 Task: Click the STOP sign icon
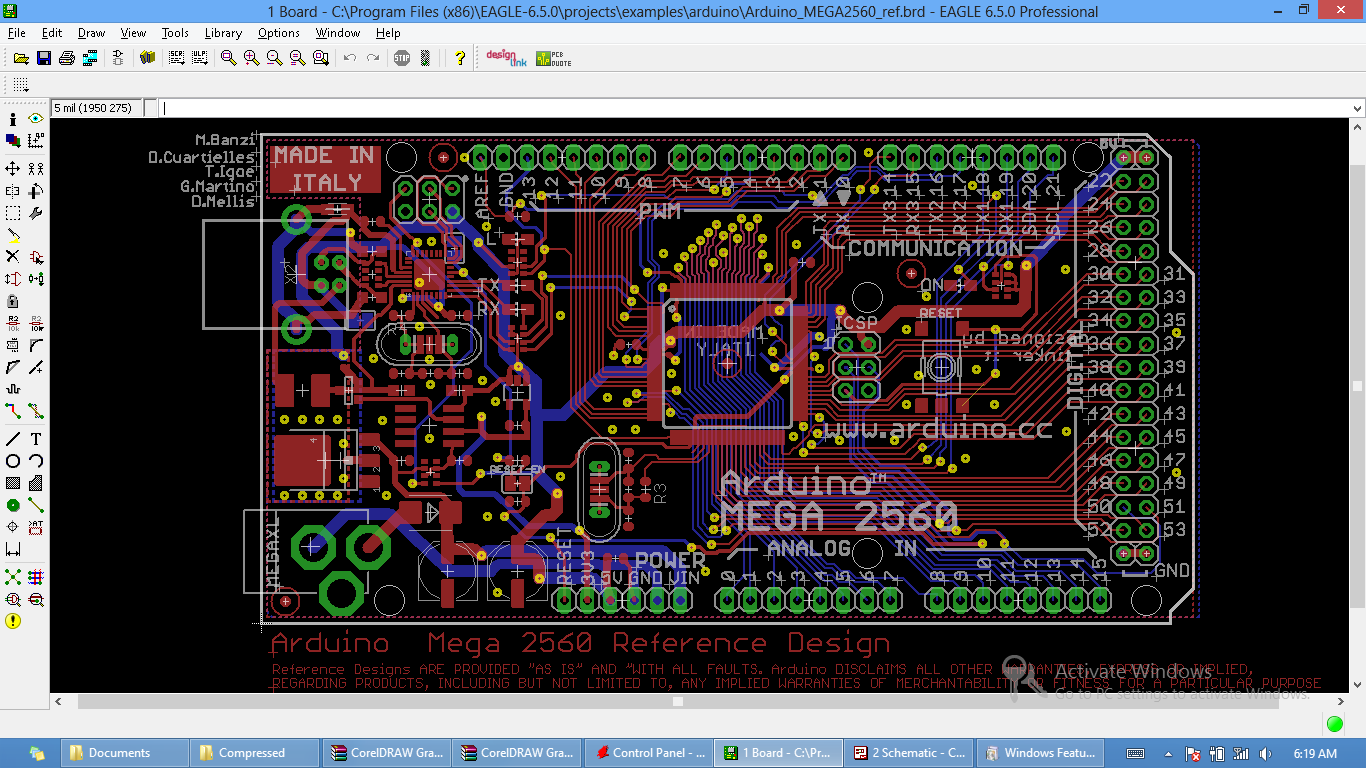pyautogui.click(x=402, y=58)
